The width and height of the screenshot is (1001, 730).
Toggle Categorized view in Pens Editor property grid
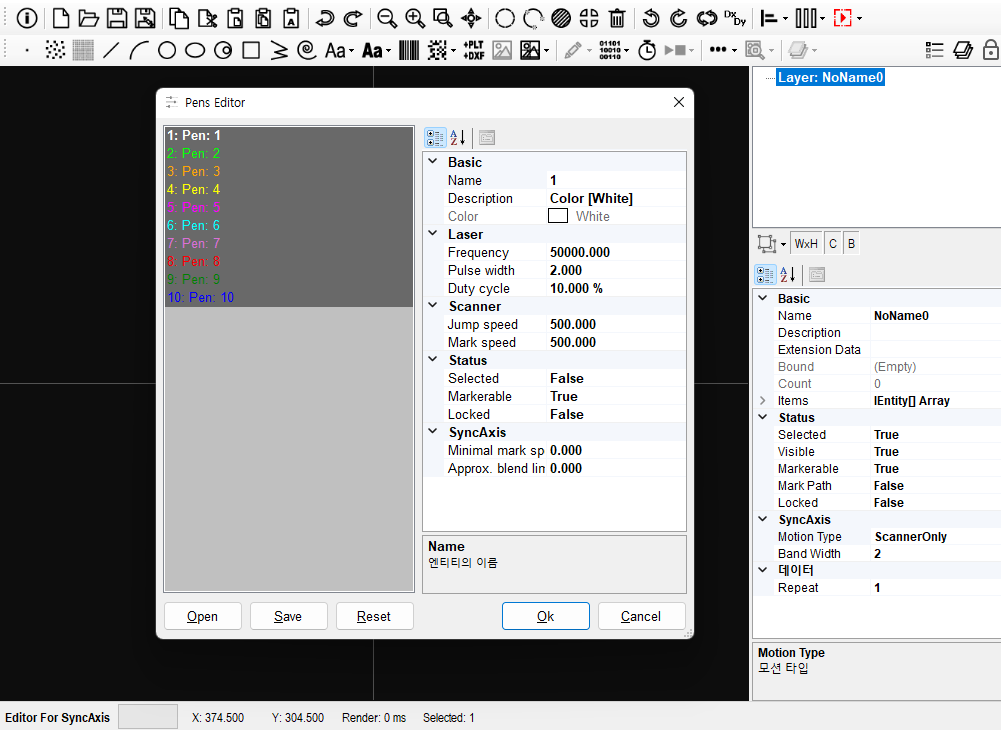435,137
